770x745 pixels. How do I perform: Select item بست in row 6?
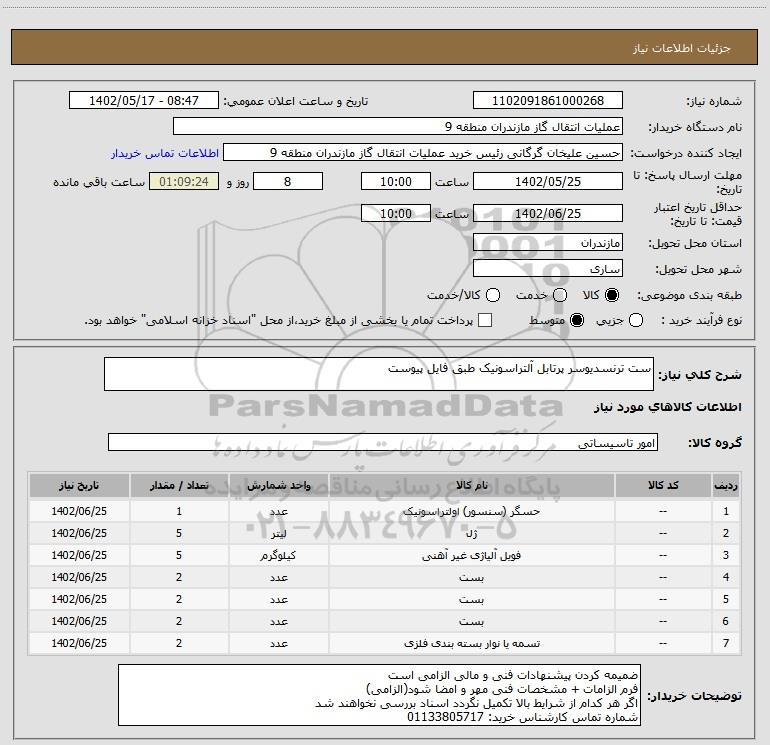(471, 622)
